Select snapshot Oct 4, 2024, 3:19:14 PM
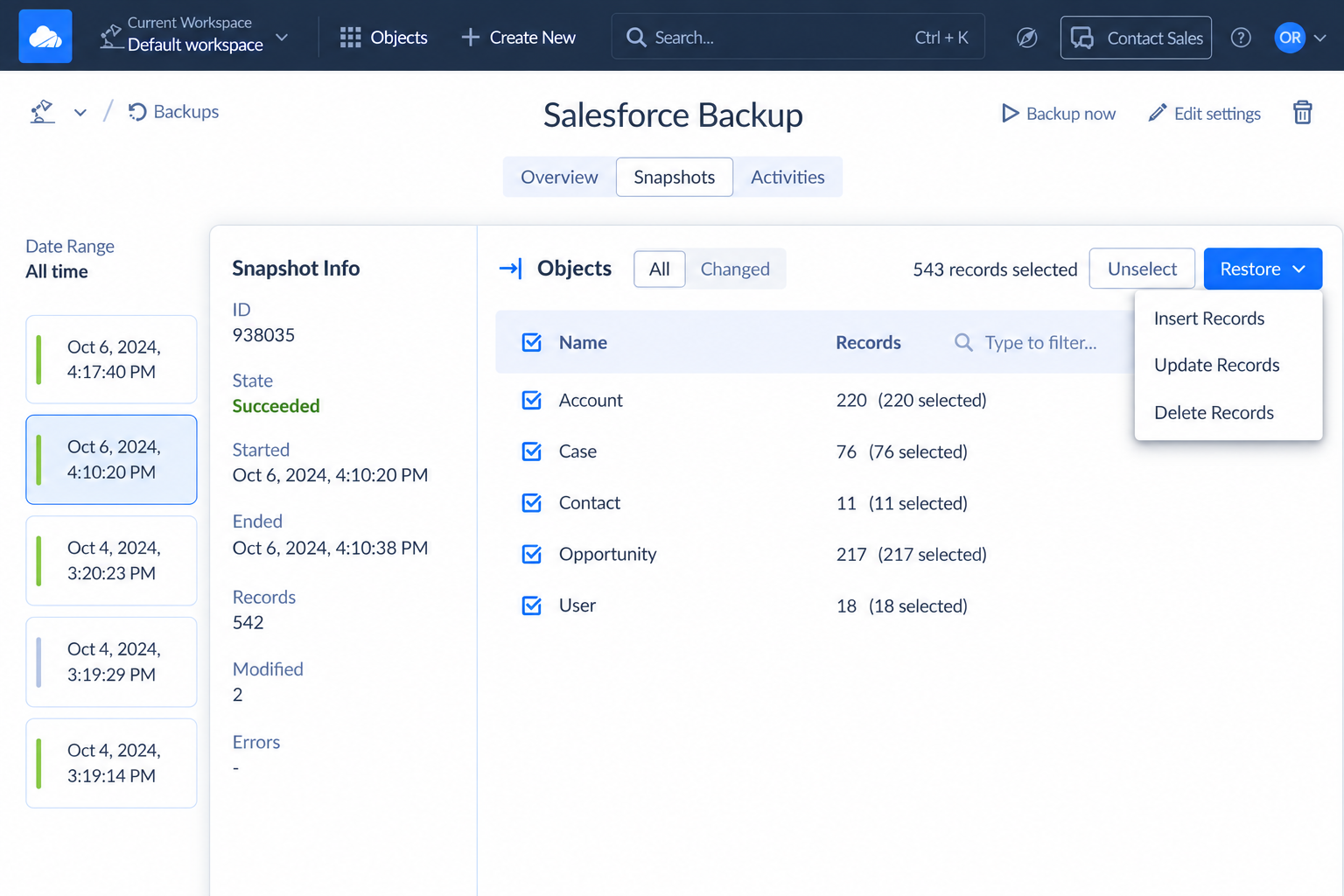Image resolution: width=1344 pixels, height=896 pixels. [111, 763]
